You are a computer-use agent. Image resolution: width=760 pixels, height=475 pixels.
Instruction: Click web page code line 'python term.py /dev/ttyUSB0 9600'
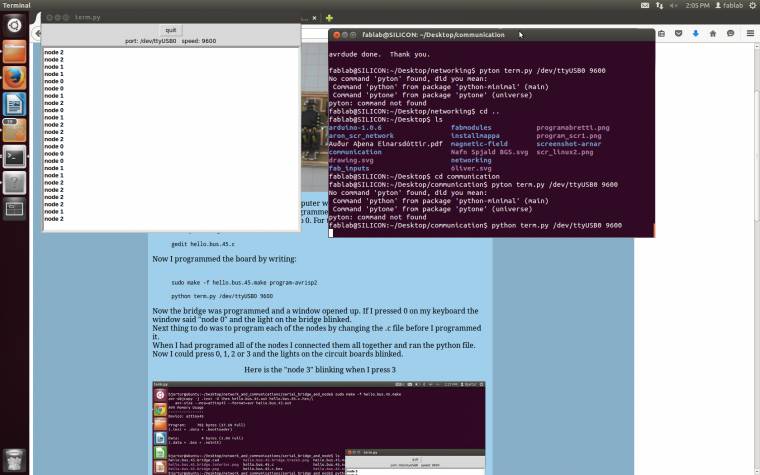(222, 296)
